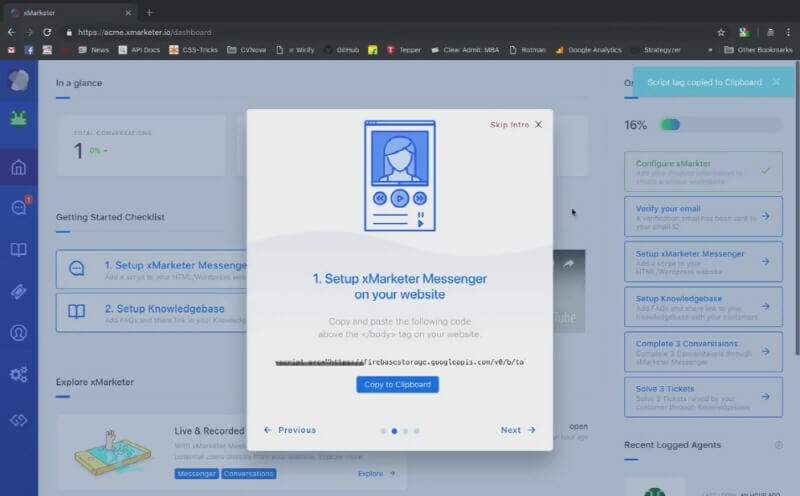Click the code integration icon in sidebar
This screenshot has width=800, height=496.
coord(18,420)
